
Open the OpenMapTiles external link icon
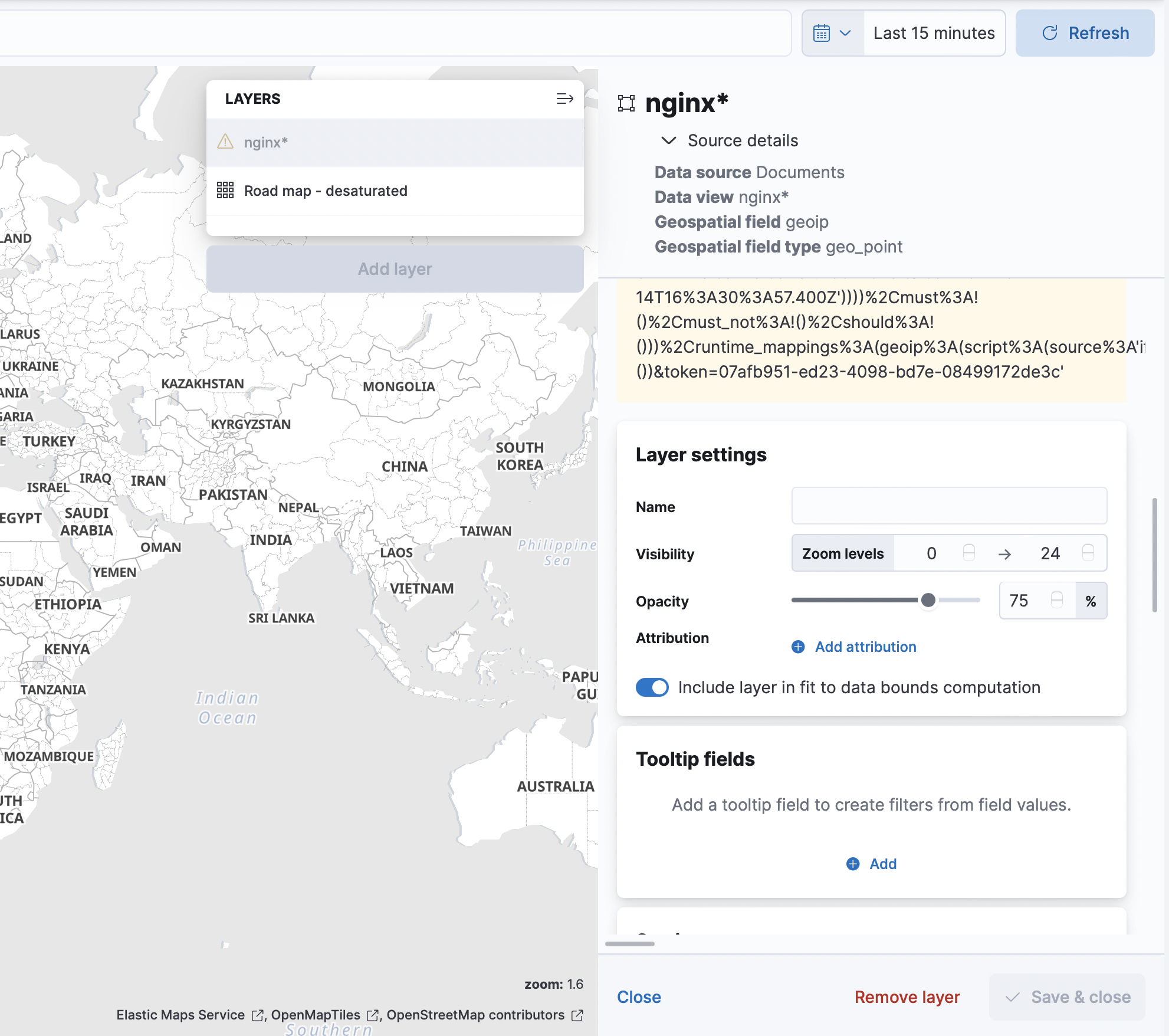click(373, 1015)
